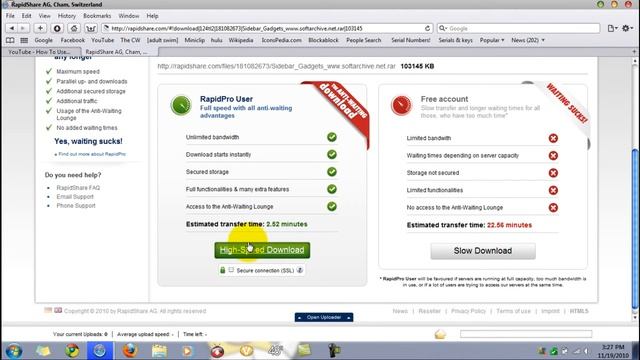
Task: Click the upload progress bar field
Action: [526, 334]
